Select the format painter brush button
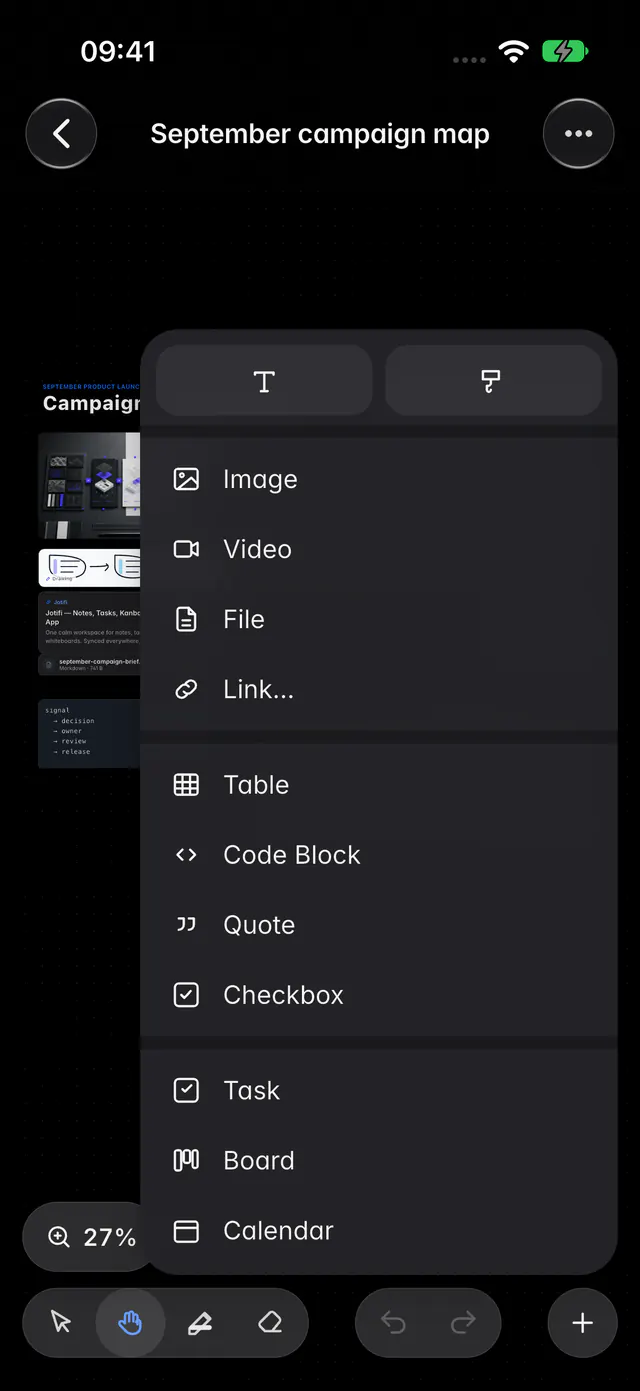 [493, 381]
